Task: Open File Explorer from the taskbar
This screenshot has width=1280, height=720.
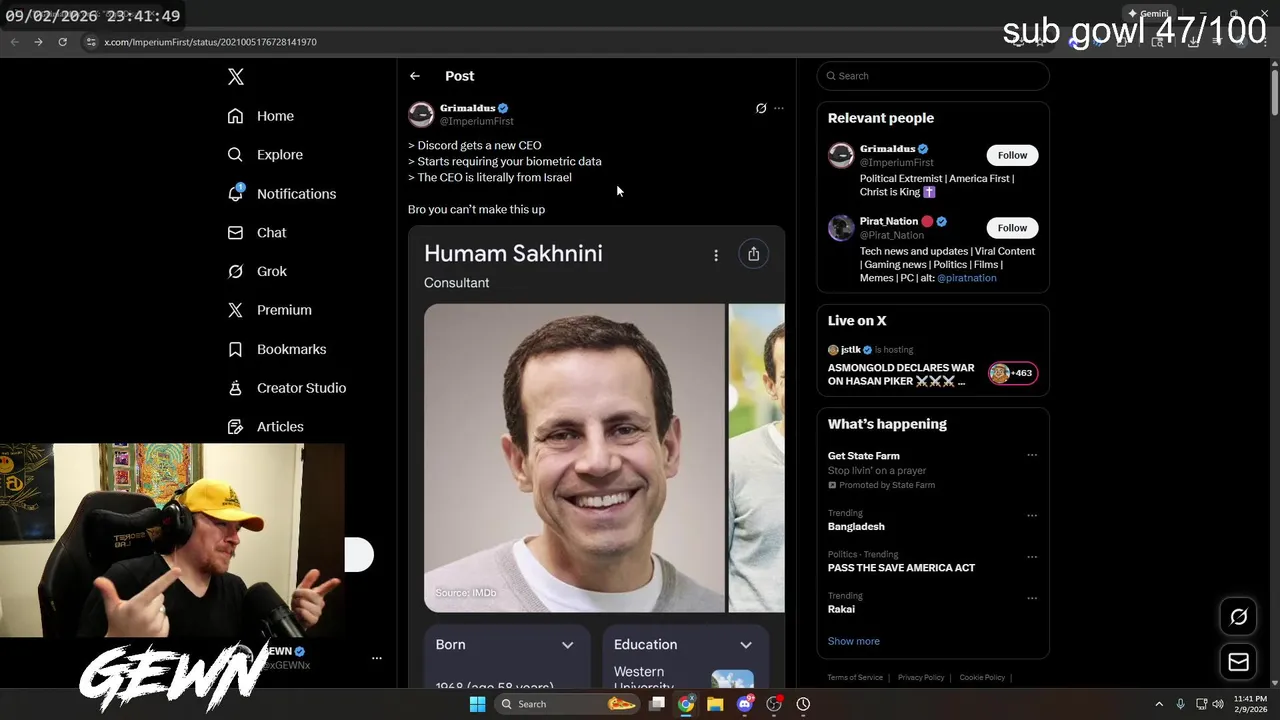Action: [x=715, y=704]
